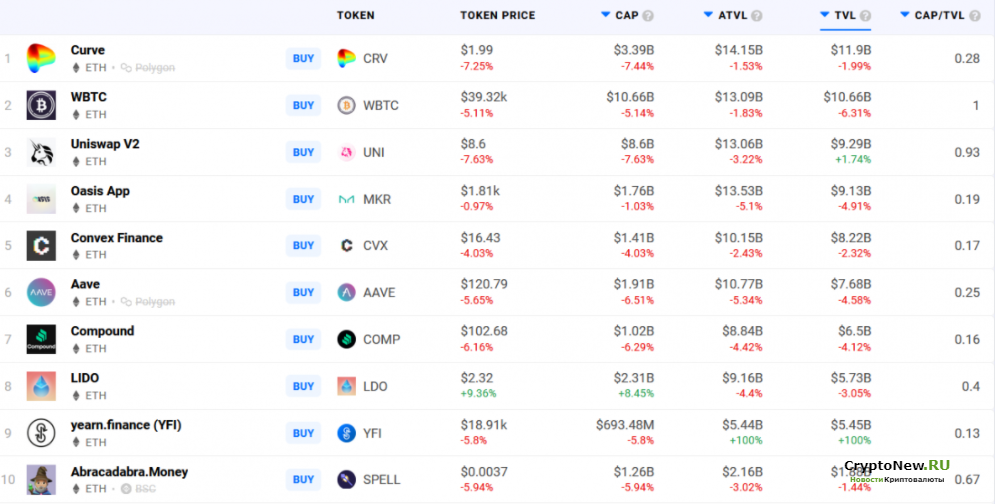Click the CVX token icon

[346, 246]
